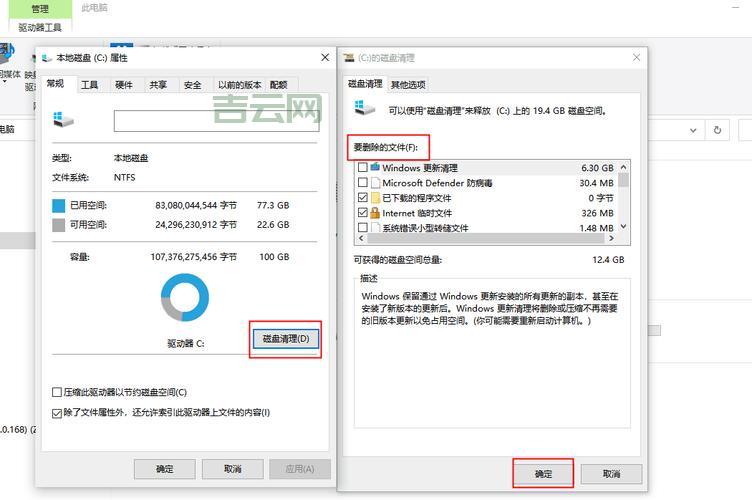Viewport: 752px width, 500px height.
Task: Click the 磁盘清理(D) button
Action: (285, 338)
